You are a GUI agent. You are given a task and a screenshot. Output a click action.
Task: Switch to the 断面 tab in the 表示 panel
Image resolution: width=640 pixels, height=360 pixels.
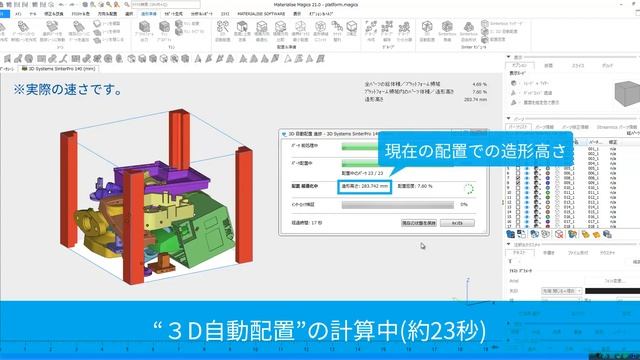(x=549, y=66)
